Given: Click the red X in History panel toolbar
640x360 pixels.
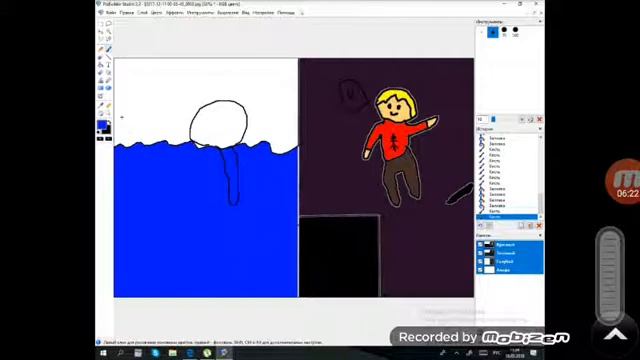Looking at the screenshot, I should 539,226.
